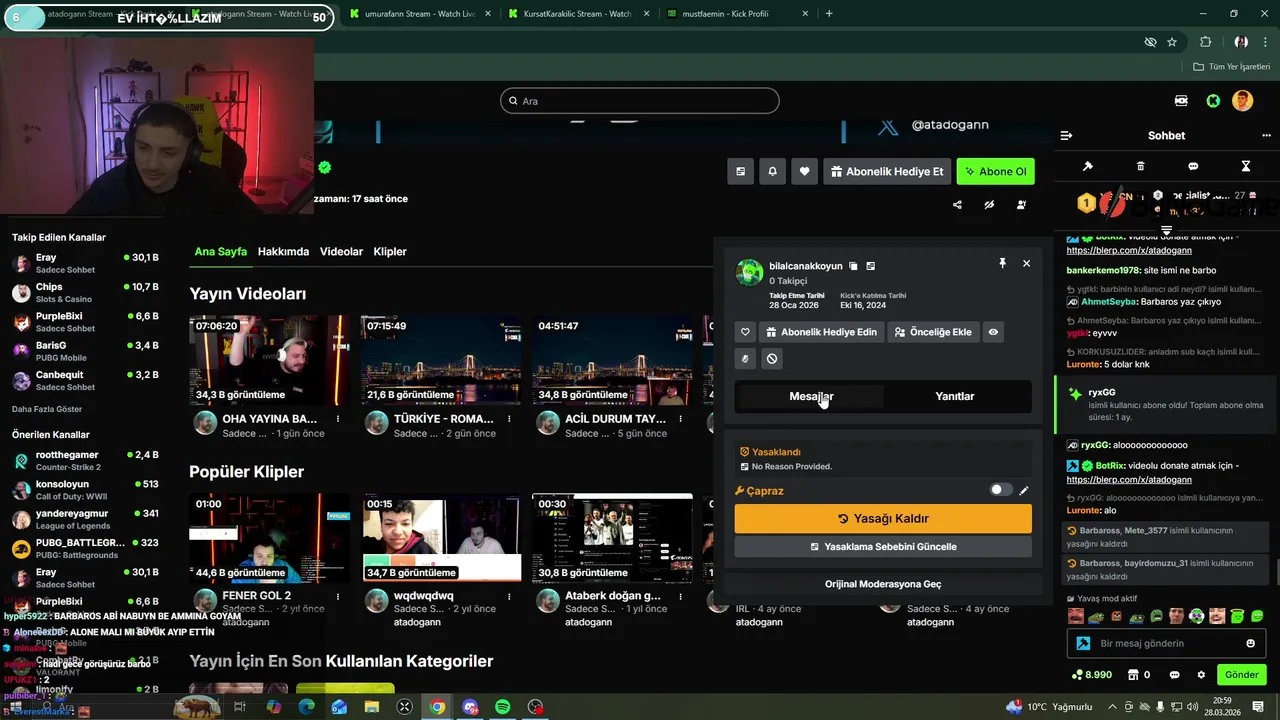Open PurpleBixi channel in Takip Edilen Kanallar

click(x=85, y=322)
